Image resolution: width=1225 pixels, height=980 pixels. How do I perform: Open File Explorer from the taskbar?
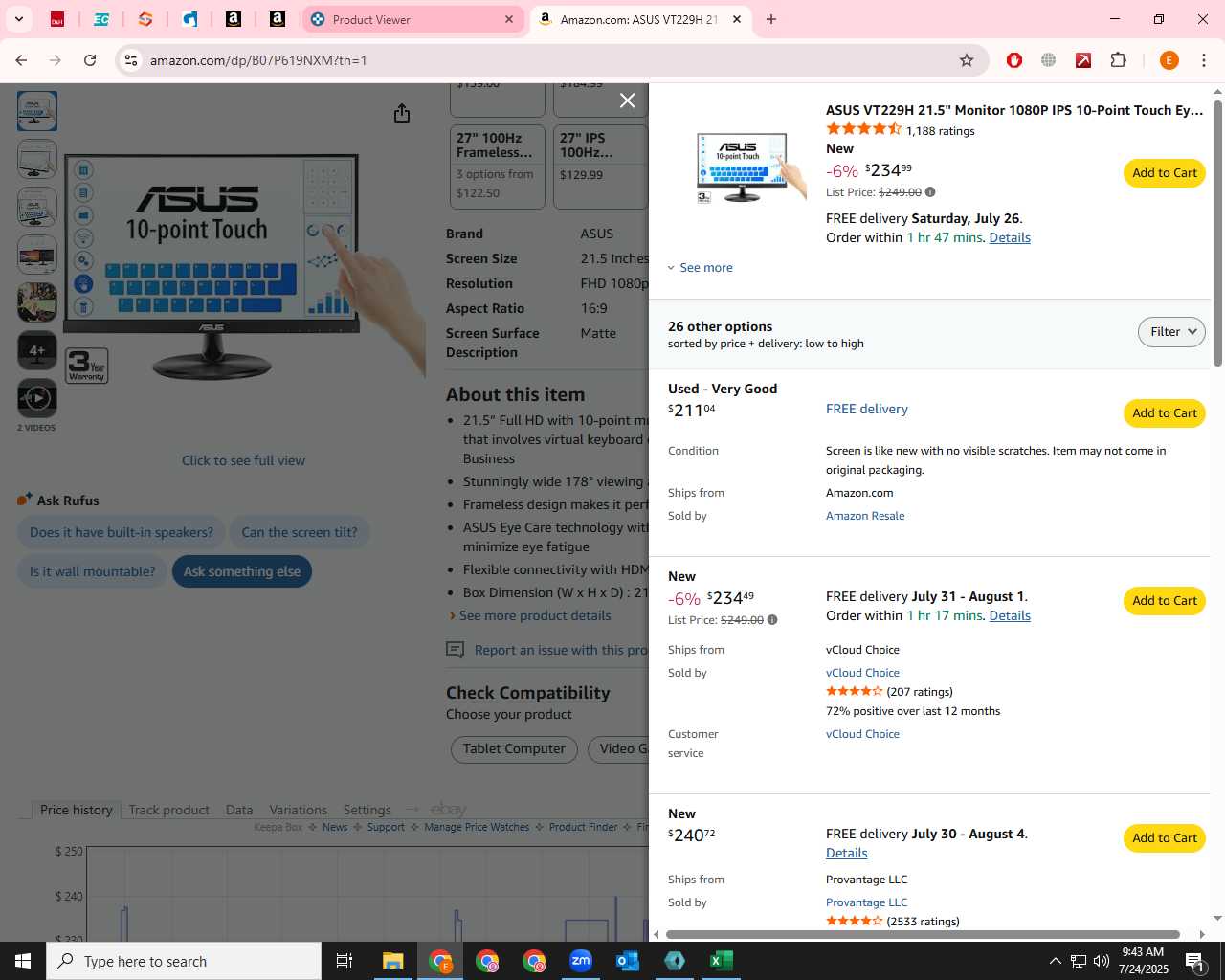(393, 961)
